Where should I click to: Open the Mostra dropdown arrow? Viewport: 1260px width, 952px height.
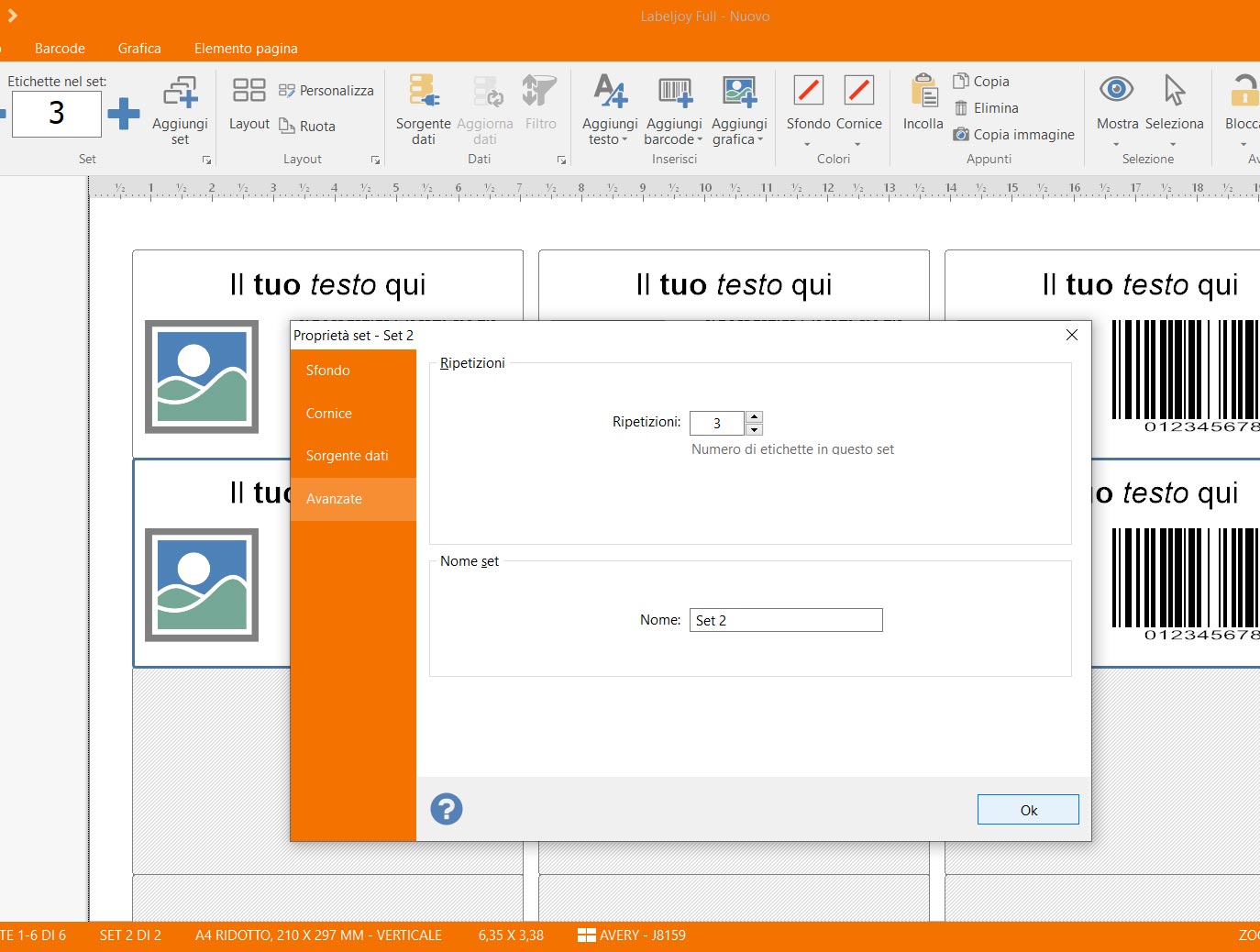(1116, 144)
